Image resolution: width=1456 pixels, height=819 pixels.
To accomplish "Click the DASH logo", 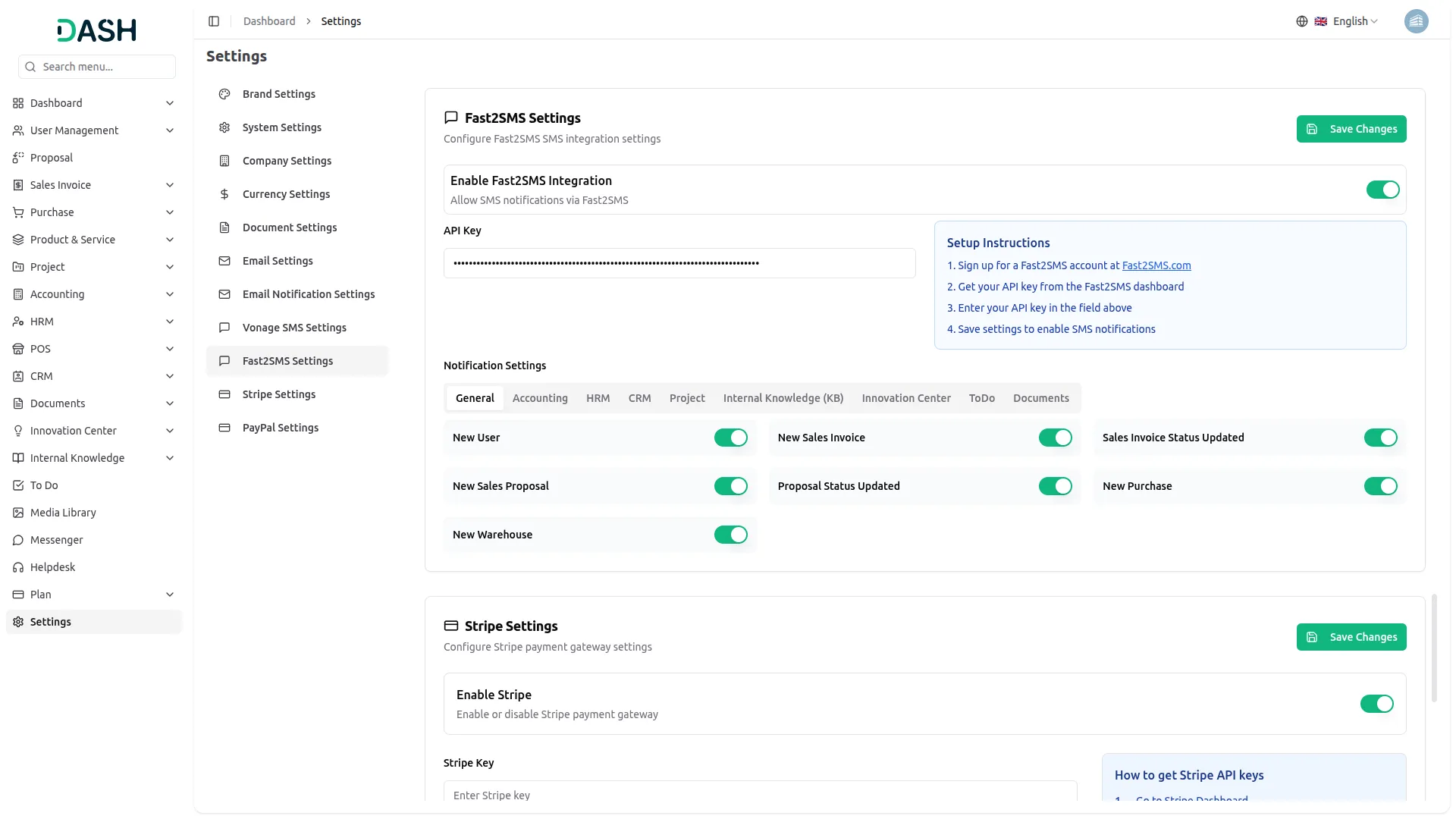I will coord(96,30).
